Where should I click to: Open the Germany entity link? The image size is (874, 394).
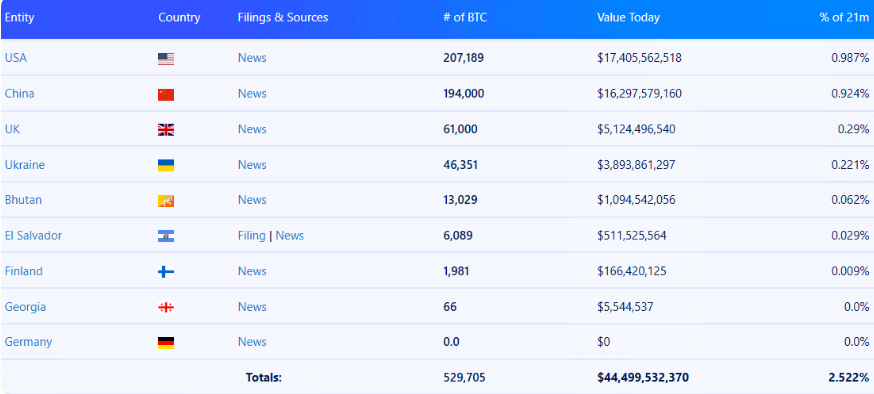pos(28,342)
